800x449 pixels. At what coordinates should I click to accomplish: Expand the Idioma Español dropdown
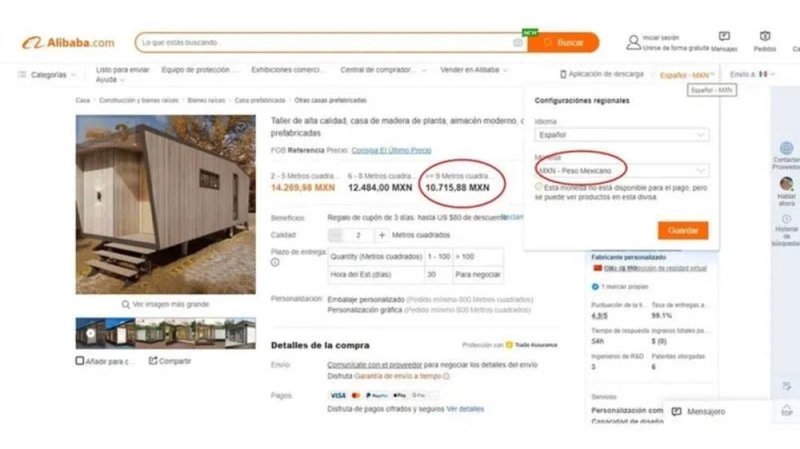[x=621, y=135]
